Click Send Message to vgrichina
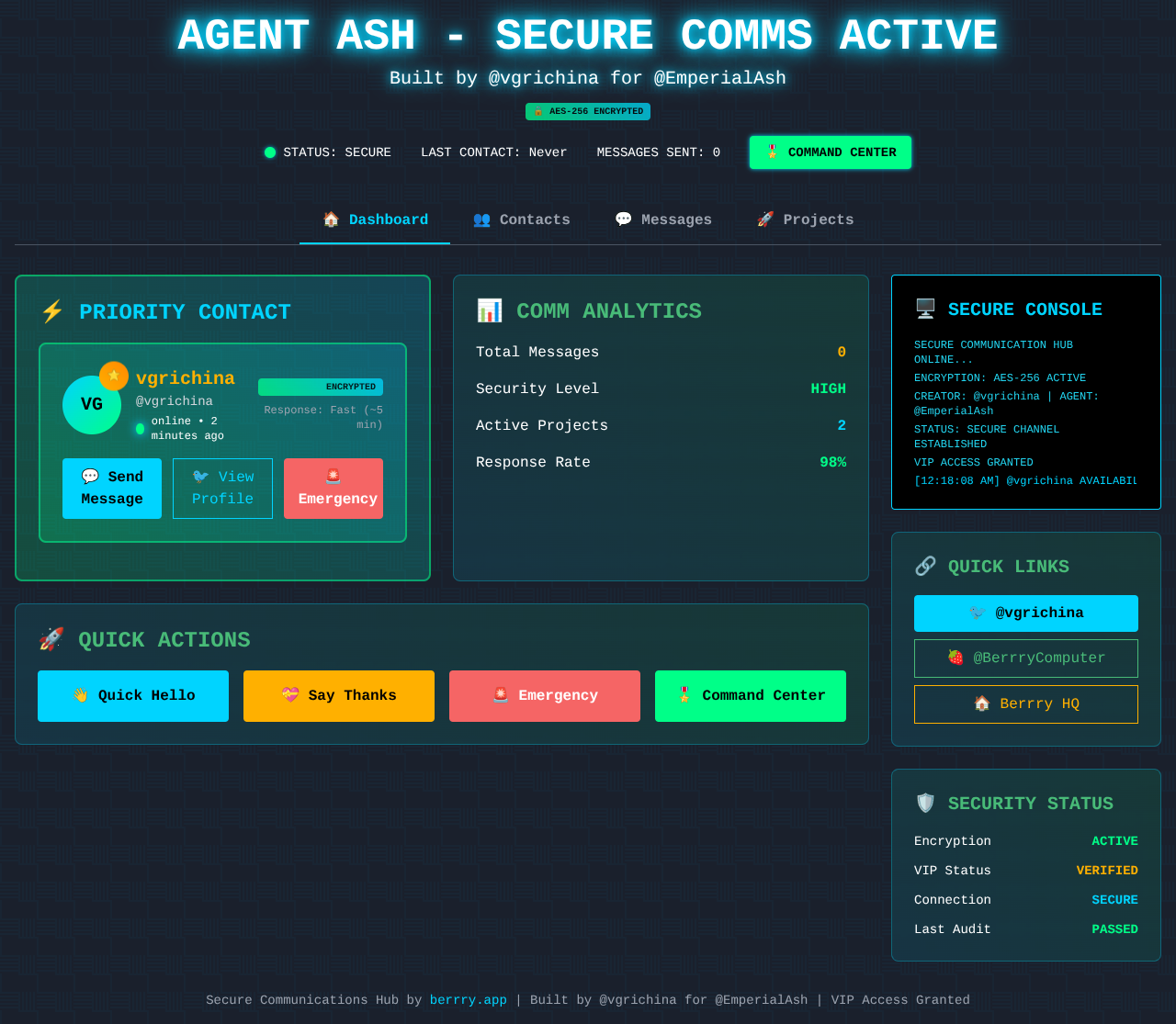The image size is (1176, 1024). [x=111, y=488]
